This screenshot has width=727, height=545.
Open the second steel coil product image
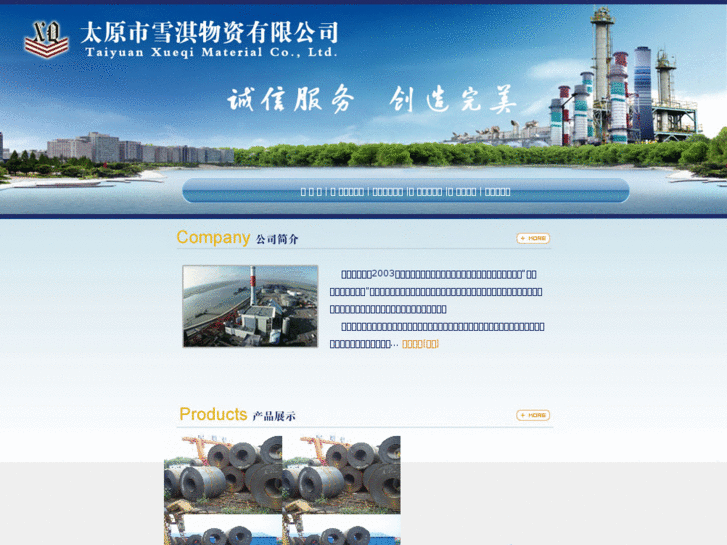[x=341, y=474]
